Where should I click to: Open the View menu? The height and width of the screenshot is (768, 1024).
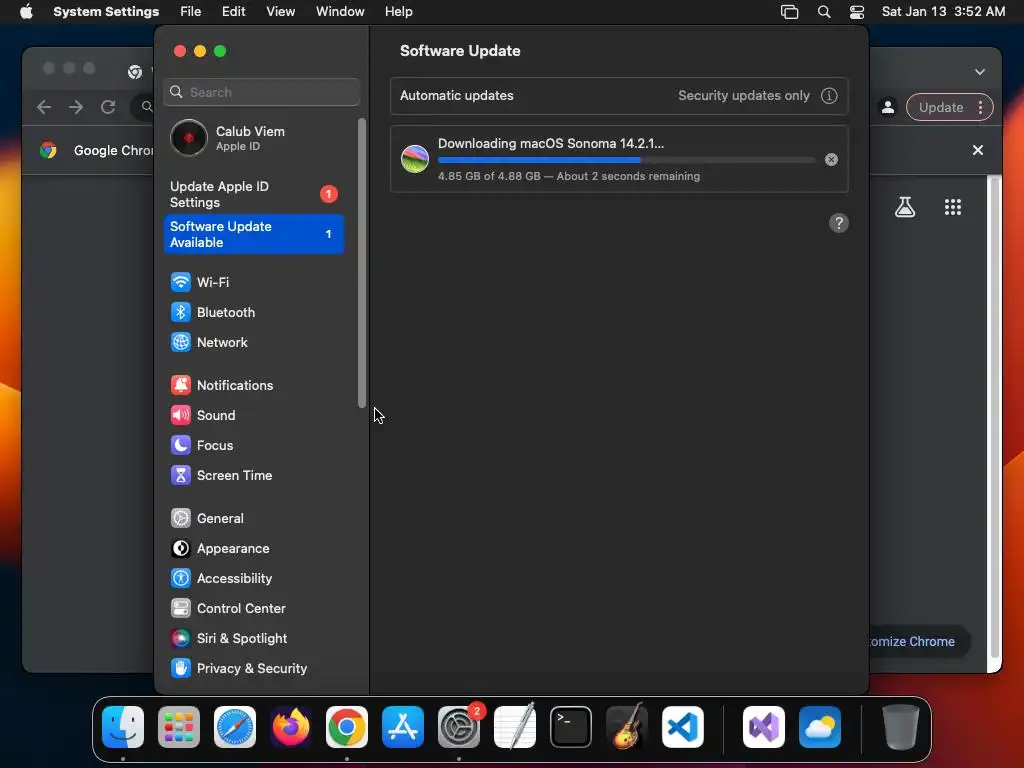(281, 12)
